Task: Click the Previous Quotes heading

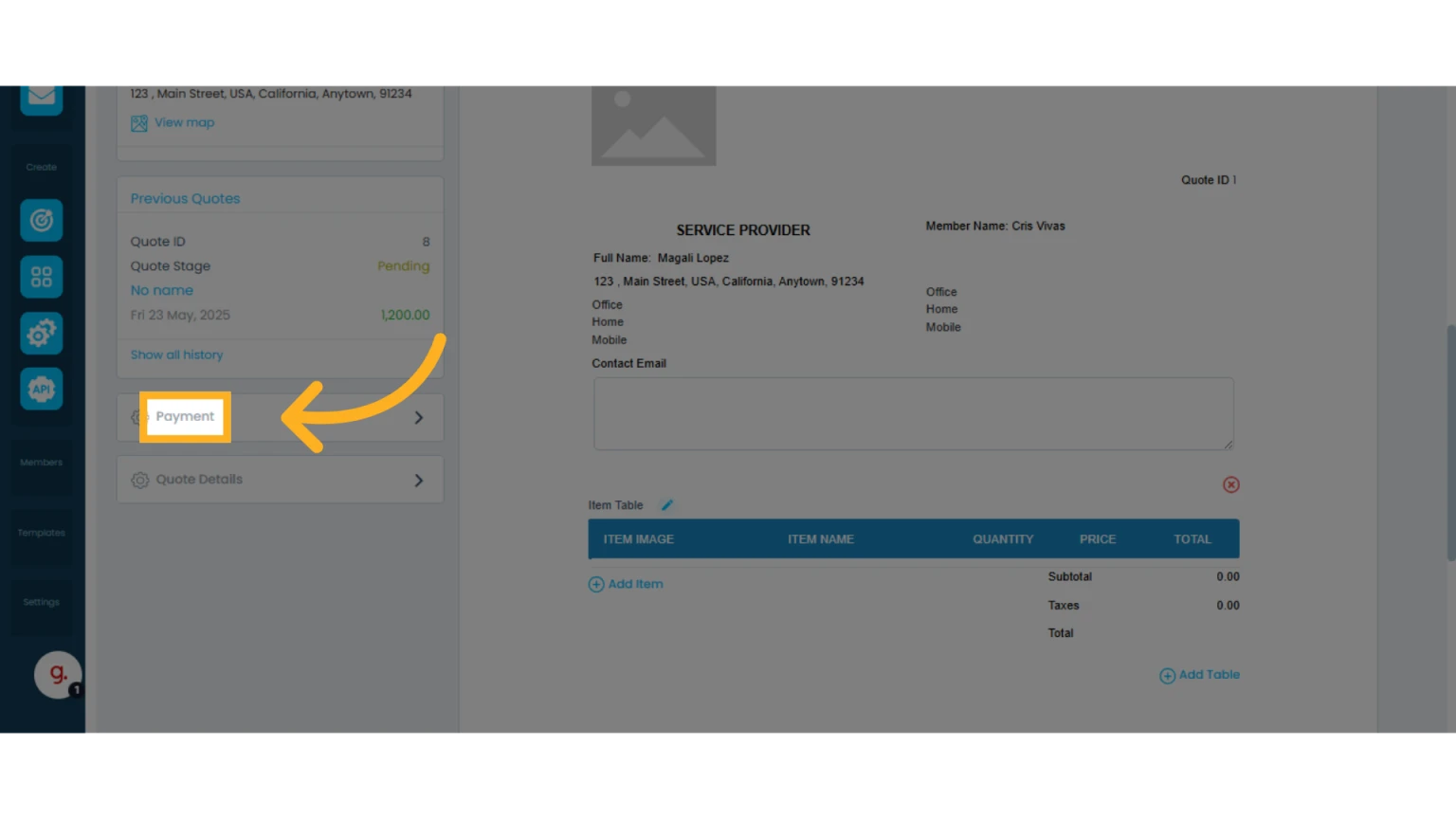Action: (186, 199)
